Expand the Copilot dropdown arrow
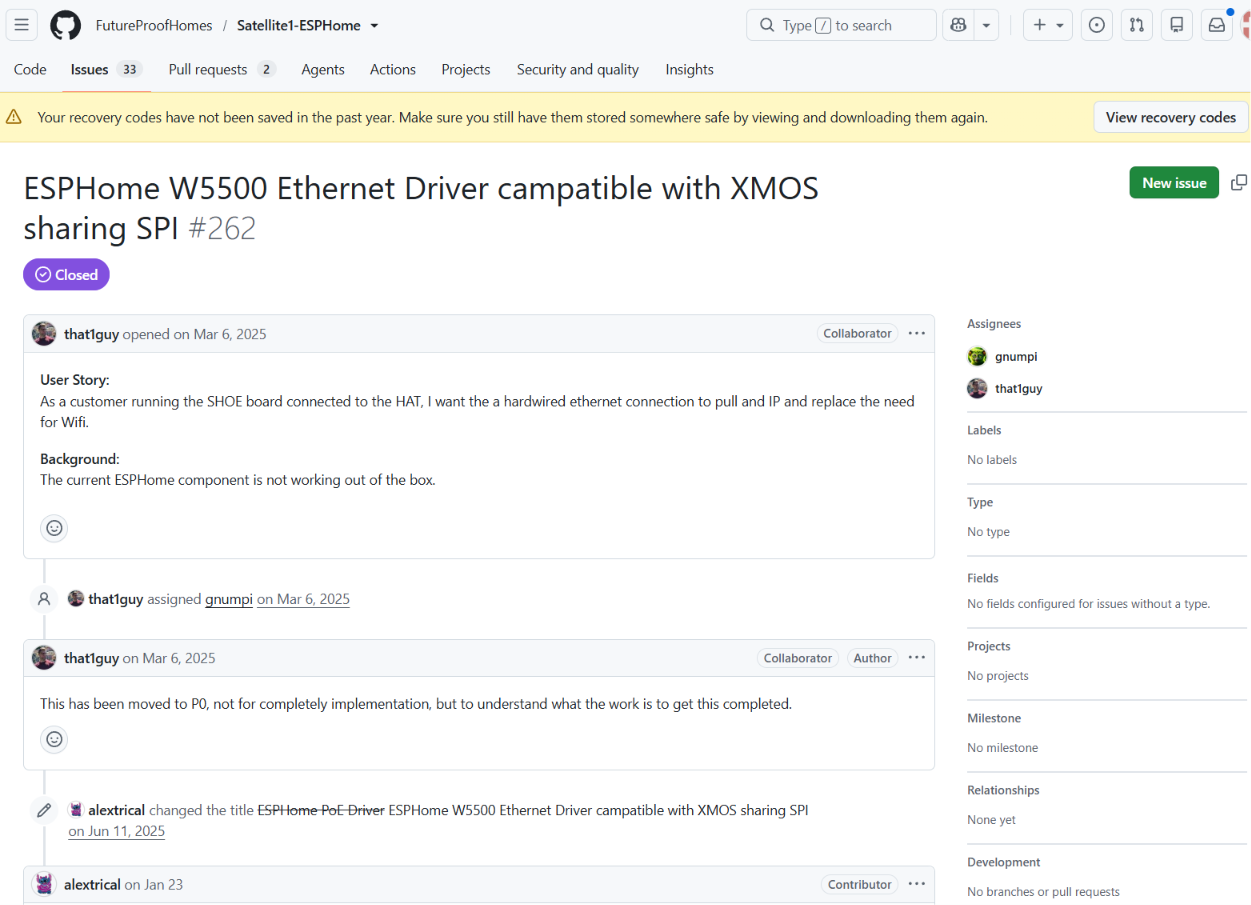Viewport: 1251px width, 905px height. tap(986, 25)
